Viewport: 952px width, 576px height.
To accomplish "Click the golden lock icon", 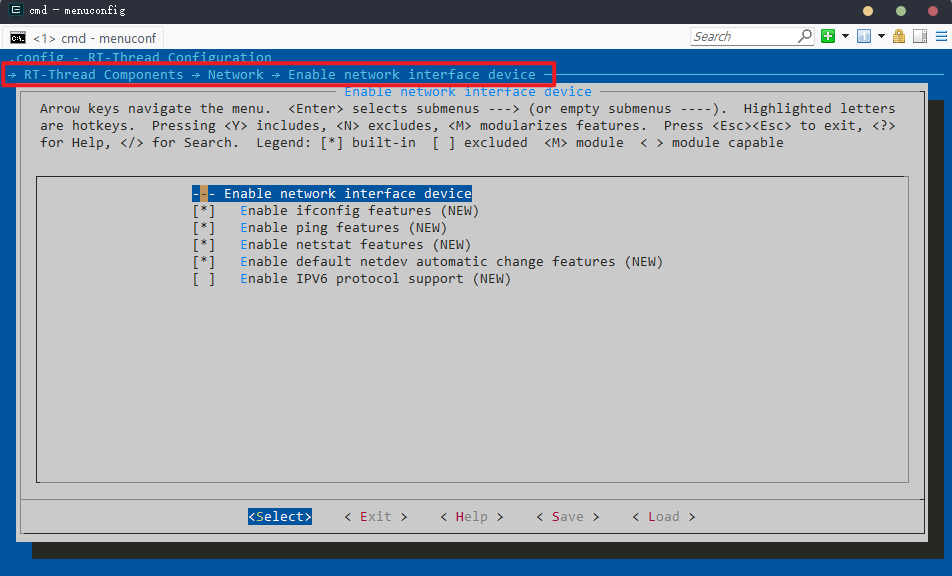I will (898, 37).
